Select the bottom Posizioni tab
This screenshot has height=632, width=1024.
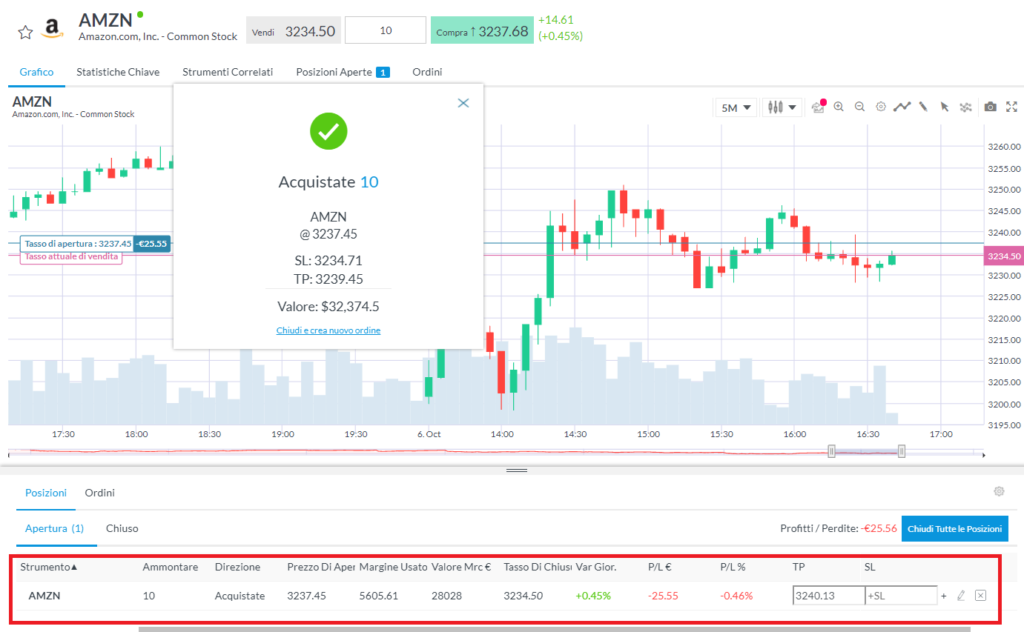(x=46, y=492)
